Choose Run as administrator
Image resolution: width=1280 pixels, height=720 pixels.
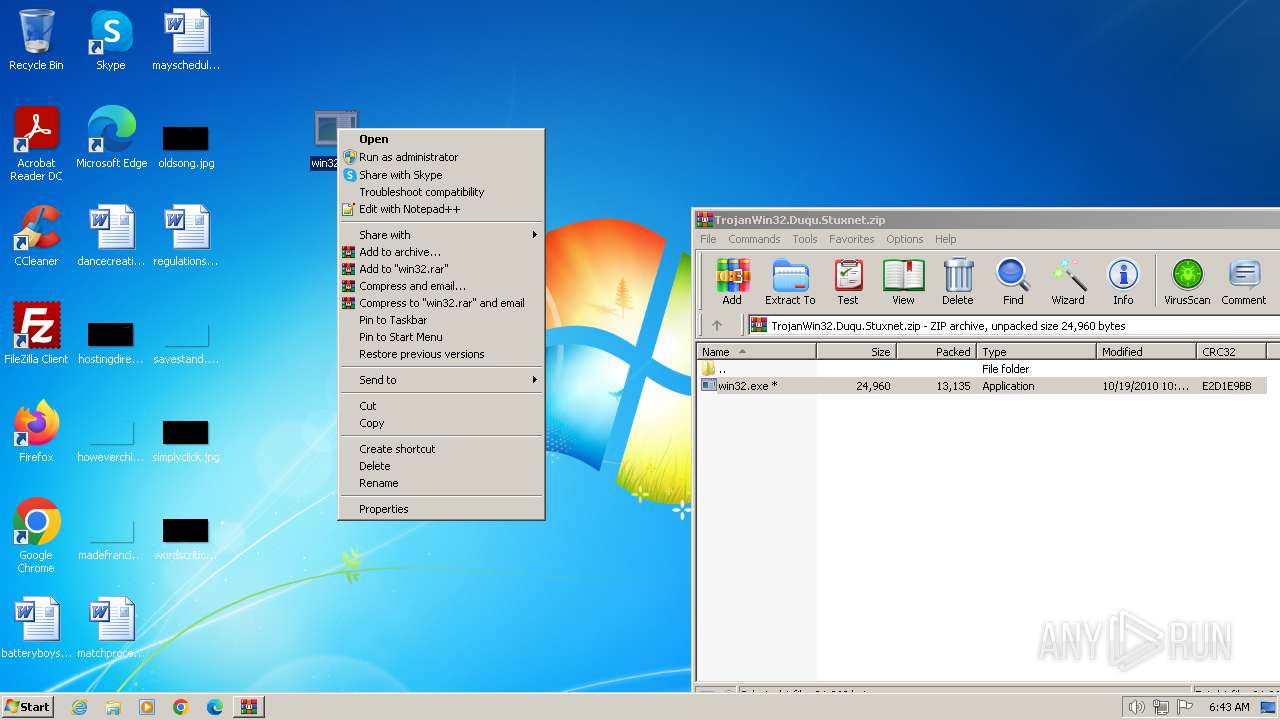pos(441,157)
